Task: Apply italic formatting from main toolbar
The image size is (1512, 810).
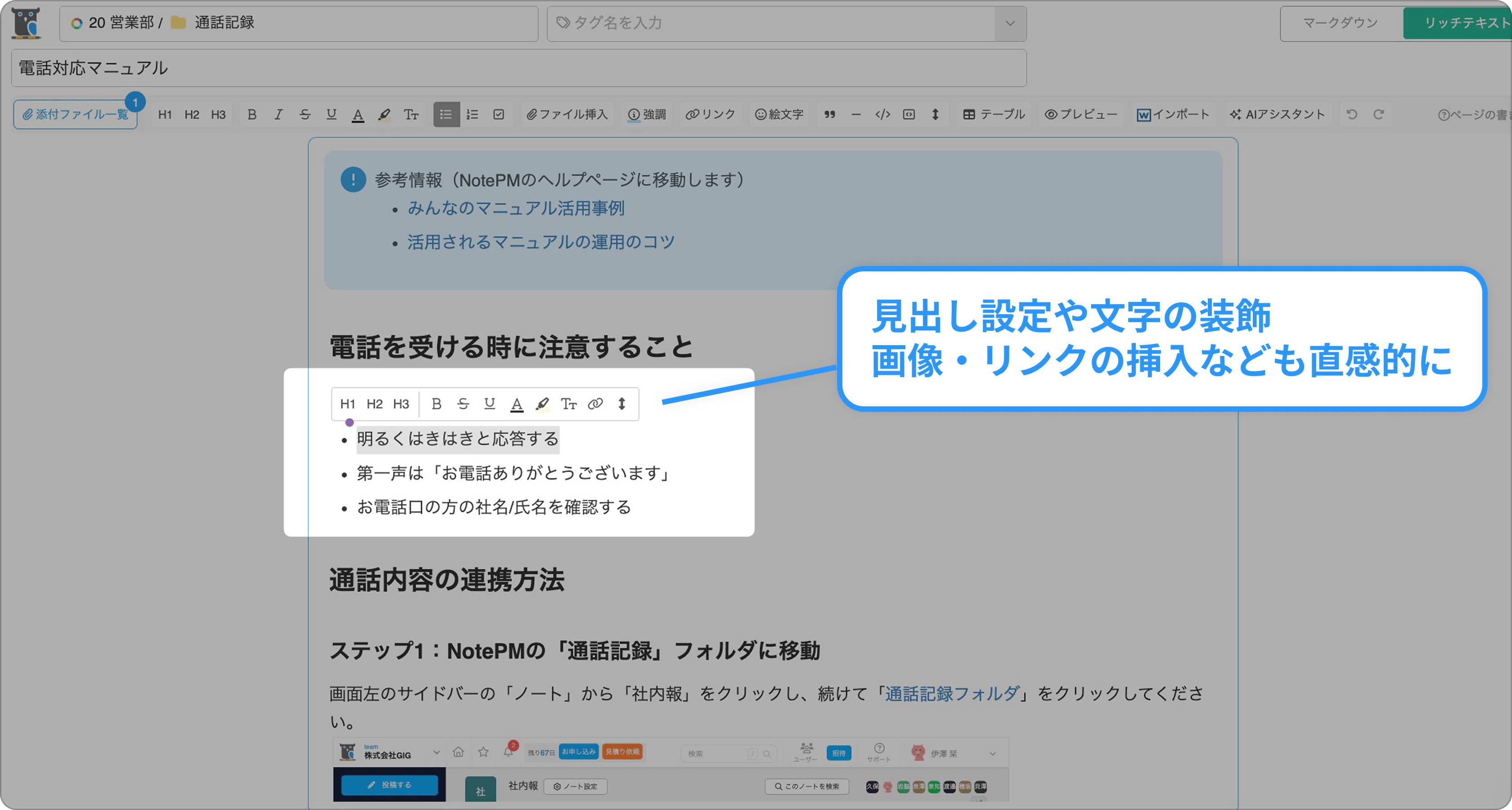Action: click(x=278, y=114)
